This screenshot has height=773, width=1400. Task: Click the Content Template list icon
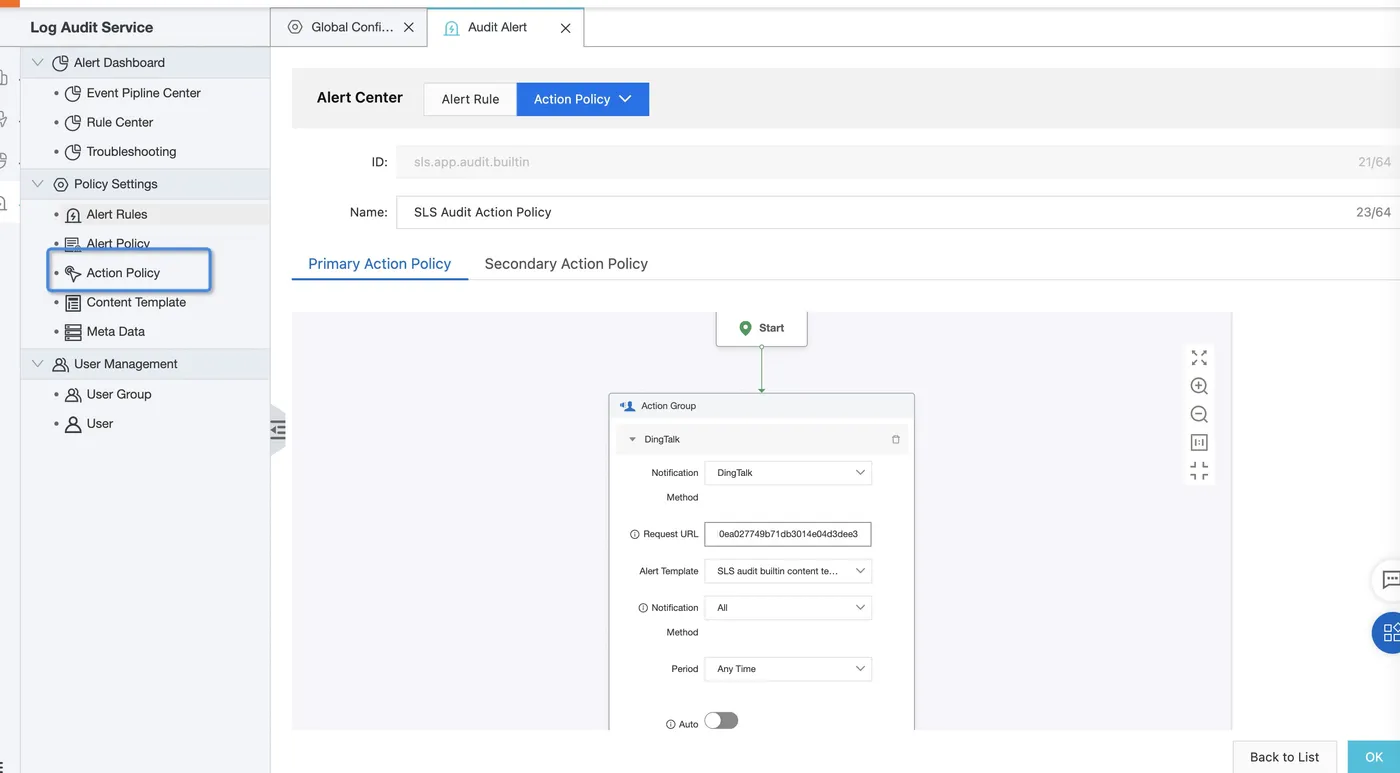click(73, 303)
